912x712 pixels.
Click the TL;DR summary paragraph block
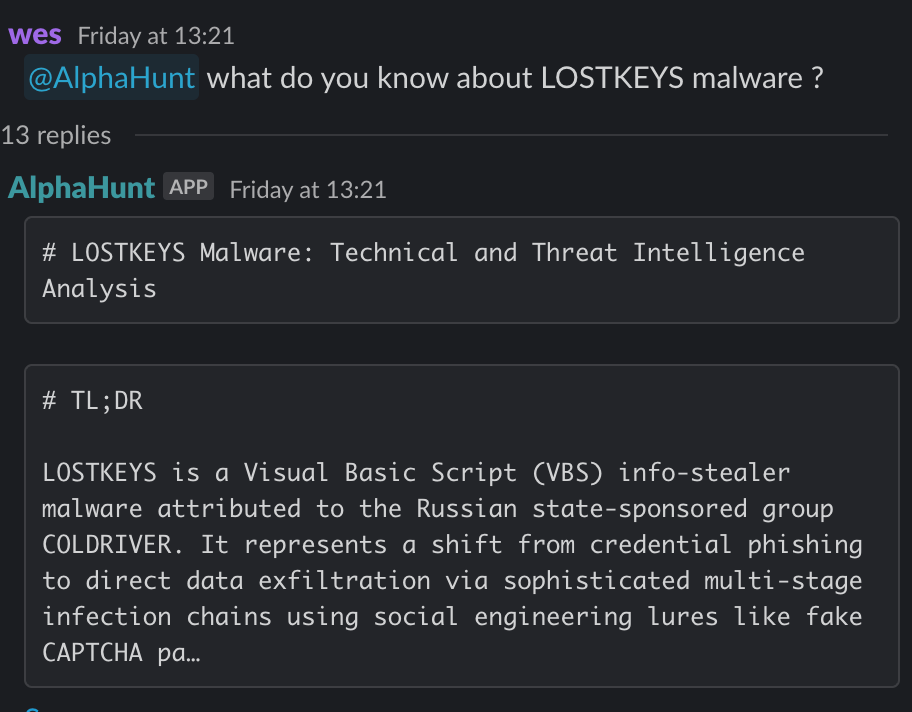pyautogui.click(x=462, y=526)
